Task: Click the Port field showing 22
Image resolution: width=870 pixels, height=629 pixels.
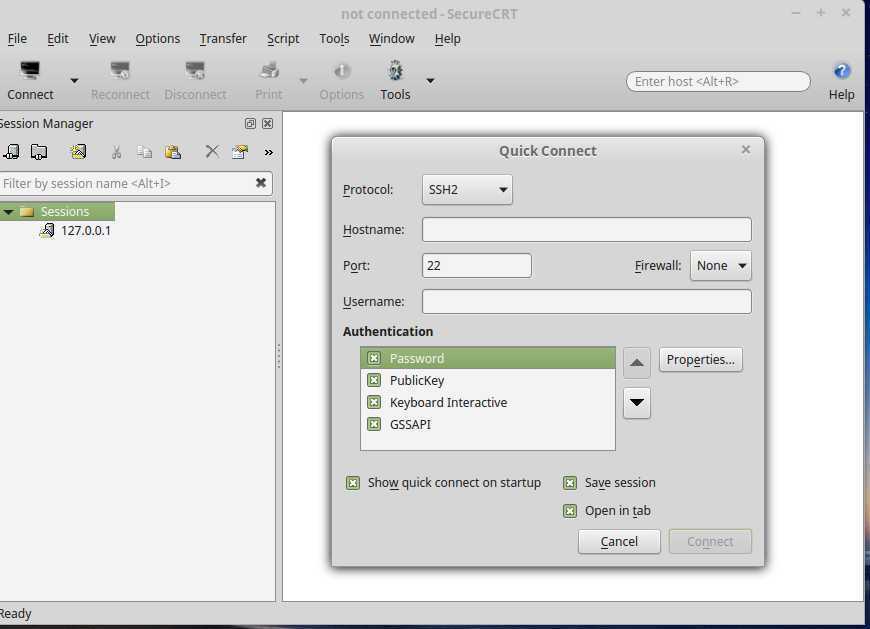Action: coord(477,266)
